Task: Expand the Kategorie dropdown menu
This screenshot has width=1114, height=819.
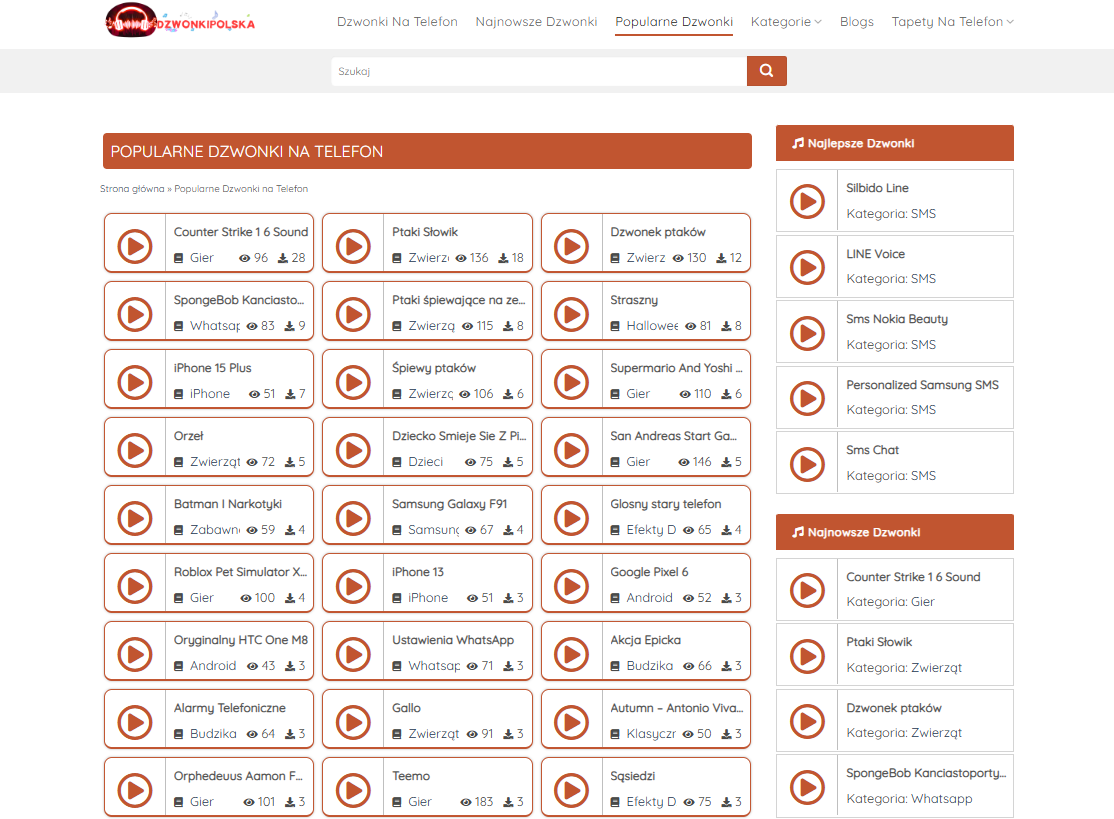Action: point(786,22)
